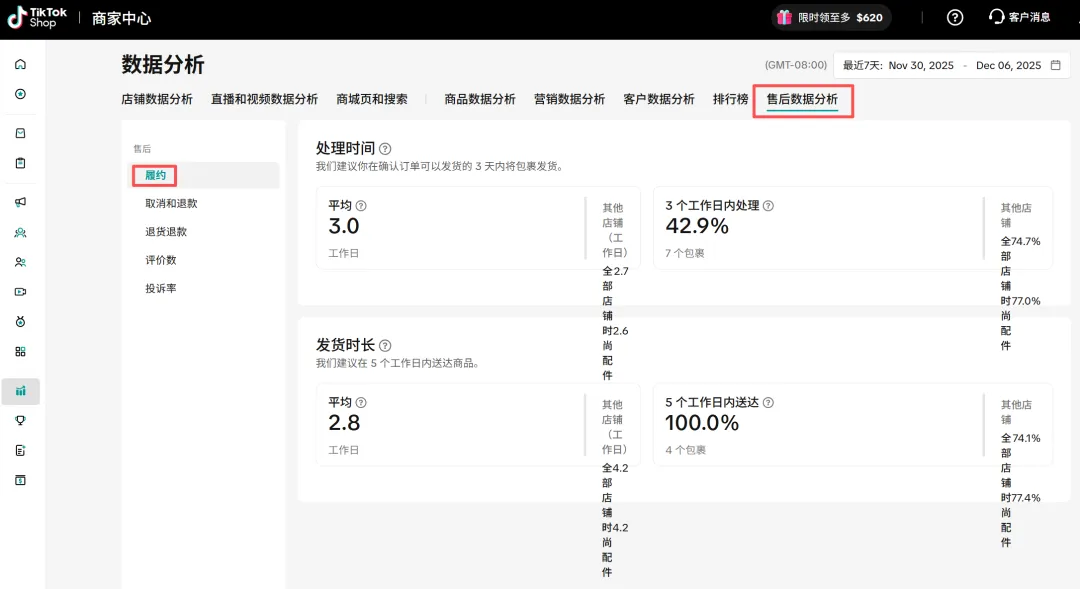The width and height of the screenshot is (1080, 589).
Task: Show info tooltip beside 处理时间 heading
Action: 385,148
